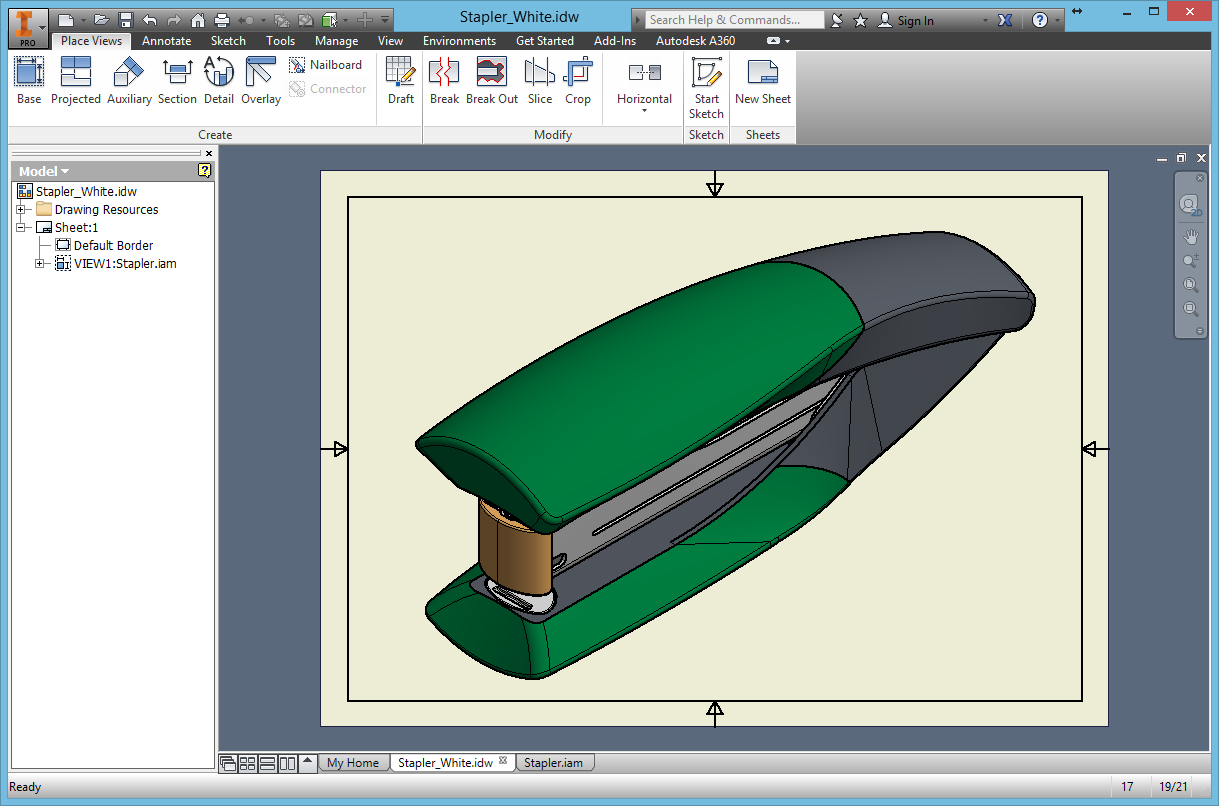This screenshot has width=1219, height=806.
Task: Select the Pan hand tool in navigation bar
Action: click(1190, 237)
